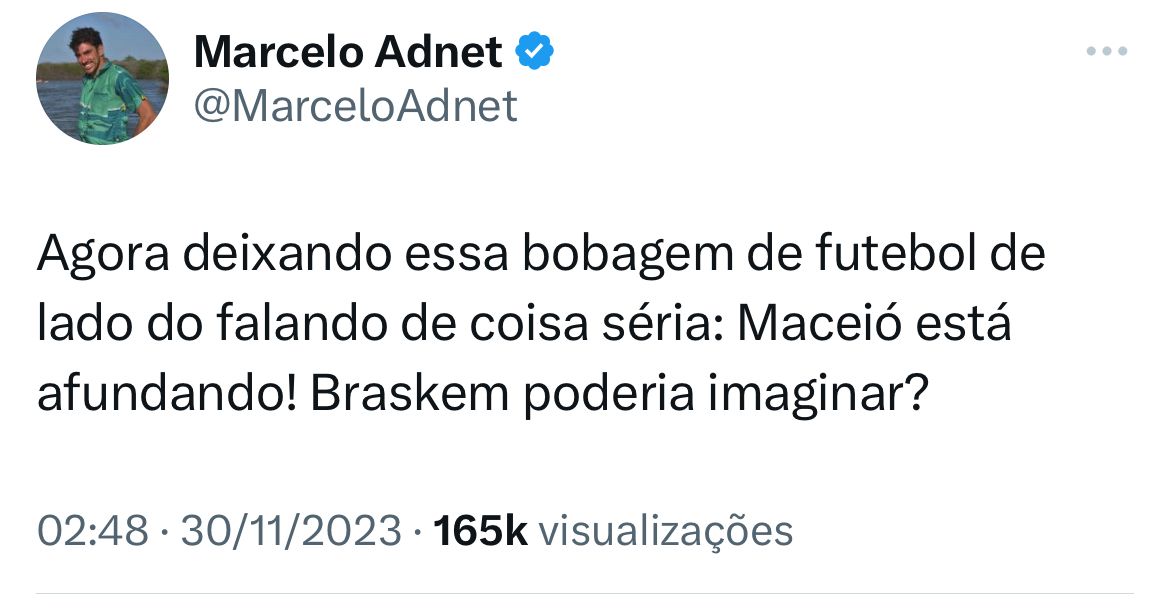Viewport: 1170px width, 611px height.
Task: Click the 30/11/2023 post date
Action: coord(291,530)
